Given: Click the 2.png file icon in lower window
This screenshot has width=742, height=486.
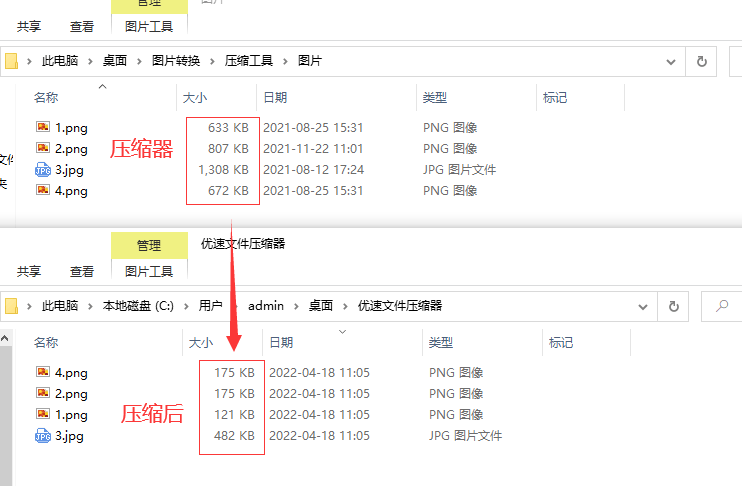Looking at the screenshot, I should click(43, 393).
